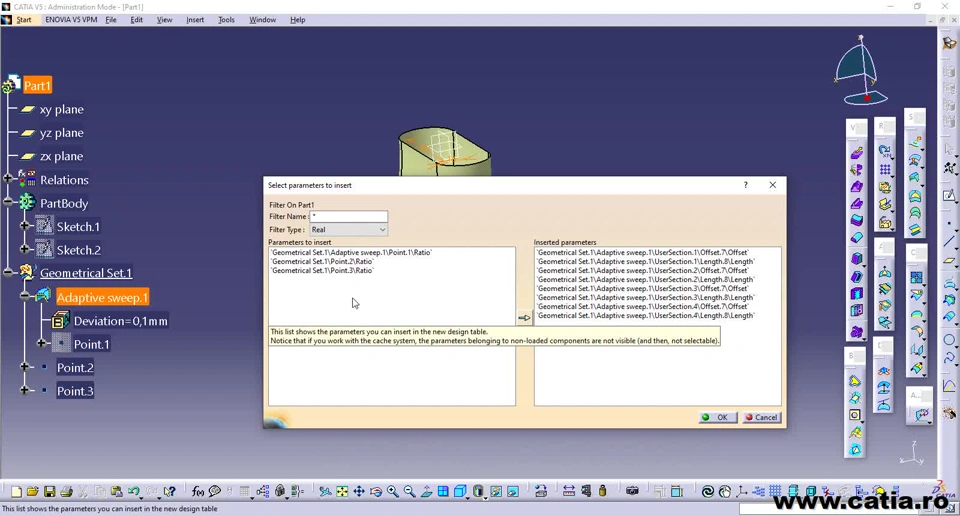Click the Isometric view cube icon
Image resolution: width=960 pixels, height=516 pixels.
460,491
